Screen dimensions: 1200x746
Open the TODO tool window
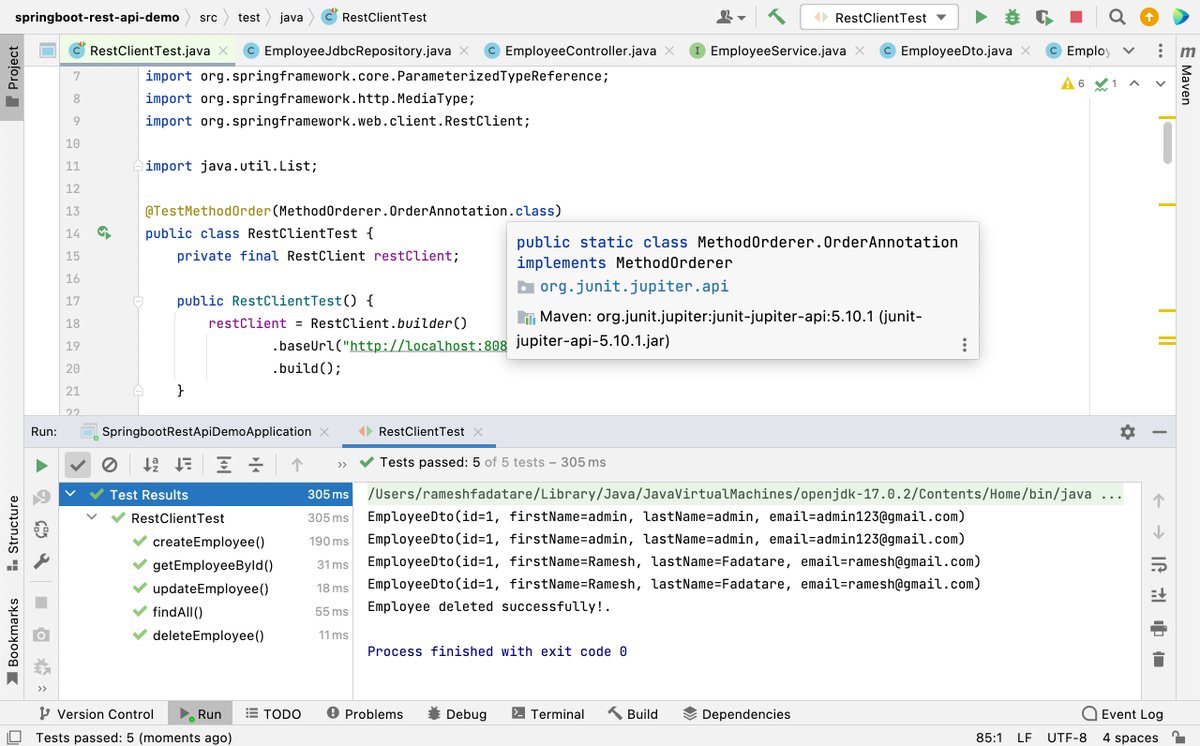click(272, 714)
